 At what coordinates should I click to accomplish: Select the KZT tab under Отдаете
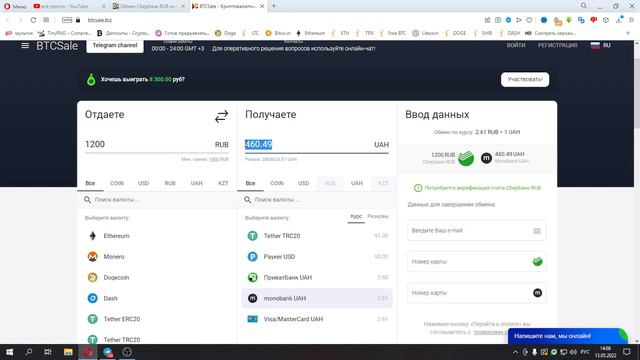(x=223, y=183)
